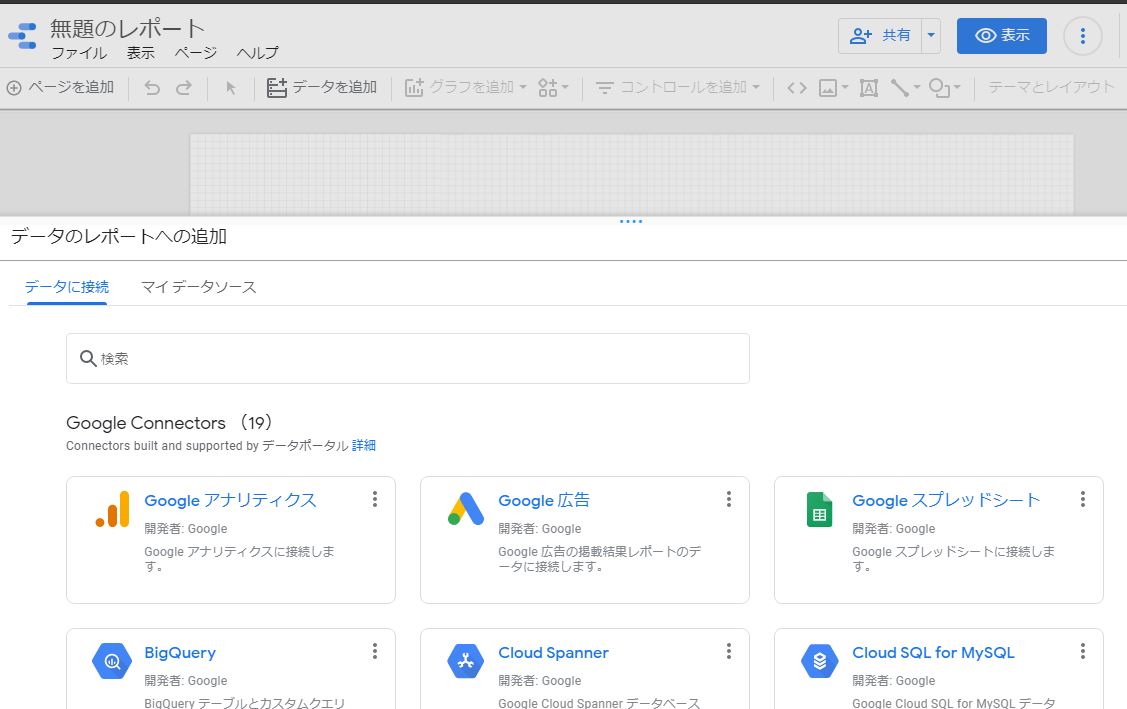
Task: Click the URL embed code icon
Action: [x=796, y=88]
